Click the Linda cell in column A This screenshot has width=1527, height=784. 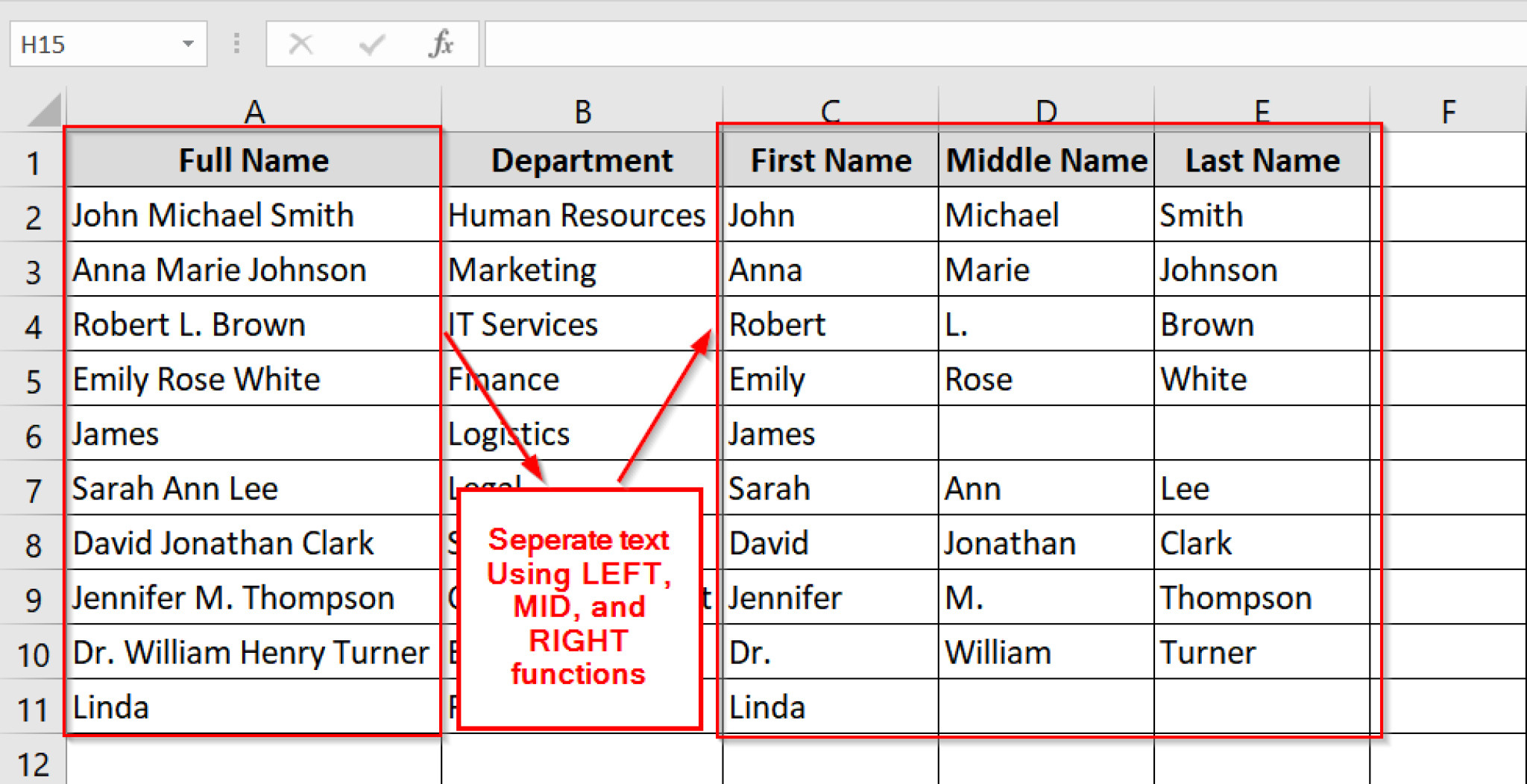[254, 706]
